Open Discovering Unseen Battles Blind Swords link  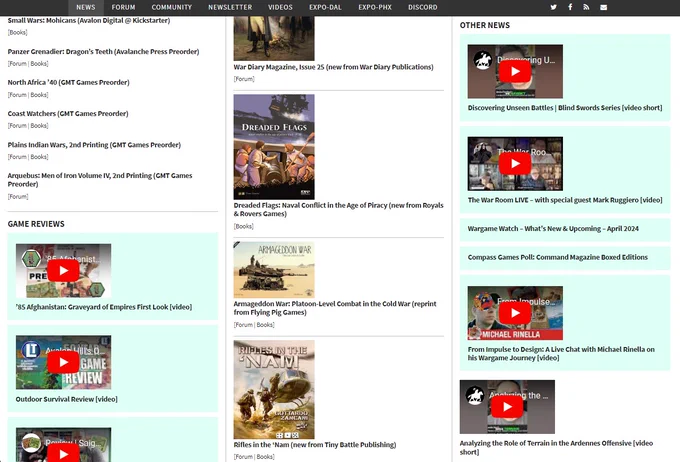click(x=565, y=108)
